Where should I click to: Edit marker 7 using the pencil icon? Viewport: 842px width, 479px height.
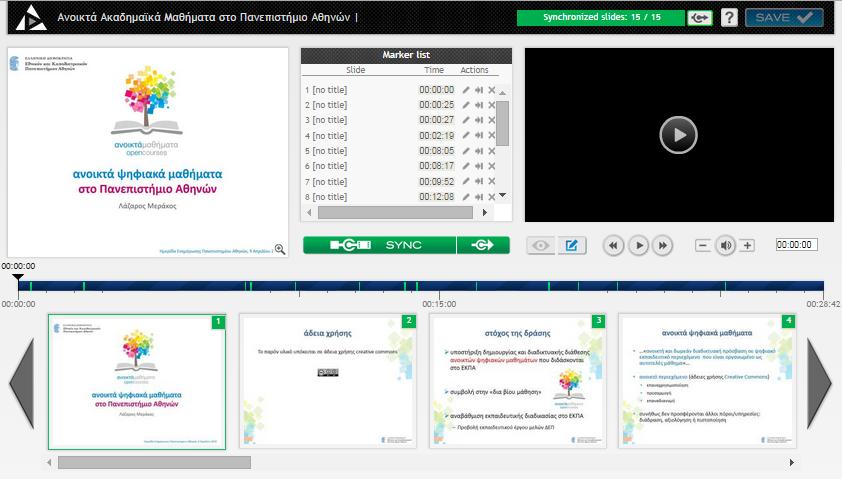466,182
